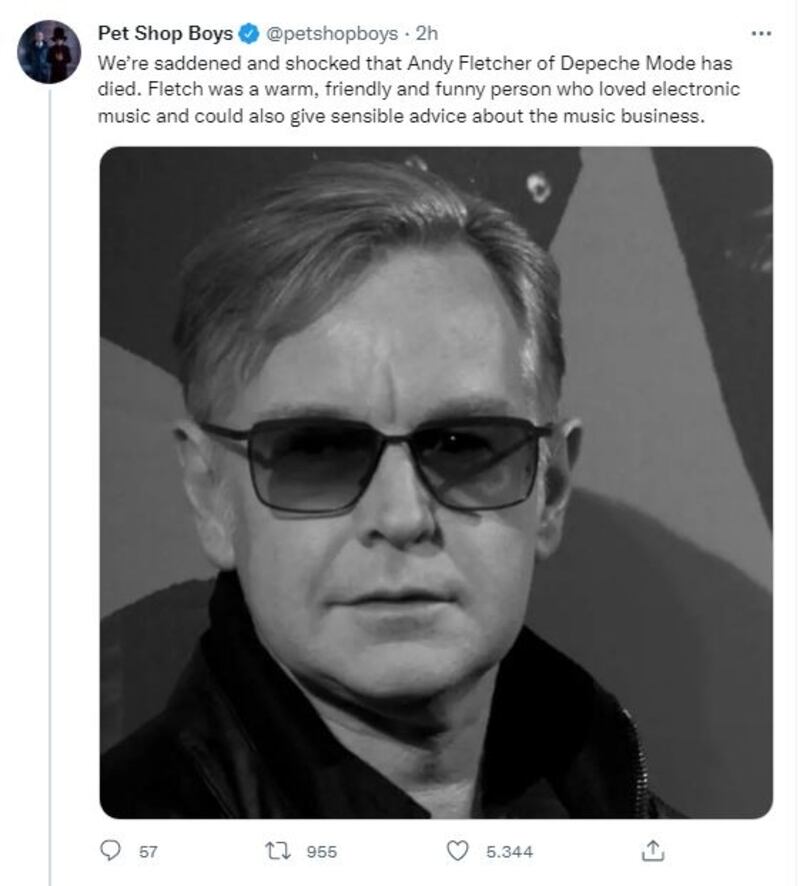Screen dimensions: 800x886
Task: Click the reply count 57
Action: click(148, 852)
